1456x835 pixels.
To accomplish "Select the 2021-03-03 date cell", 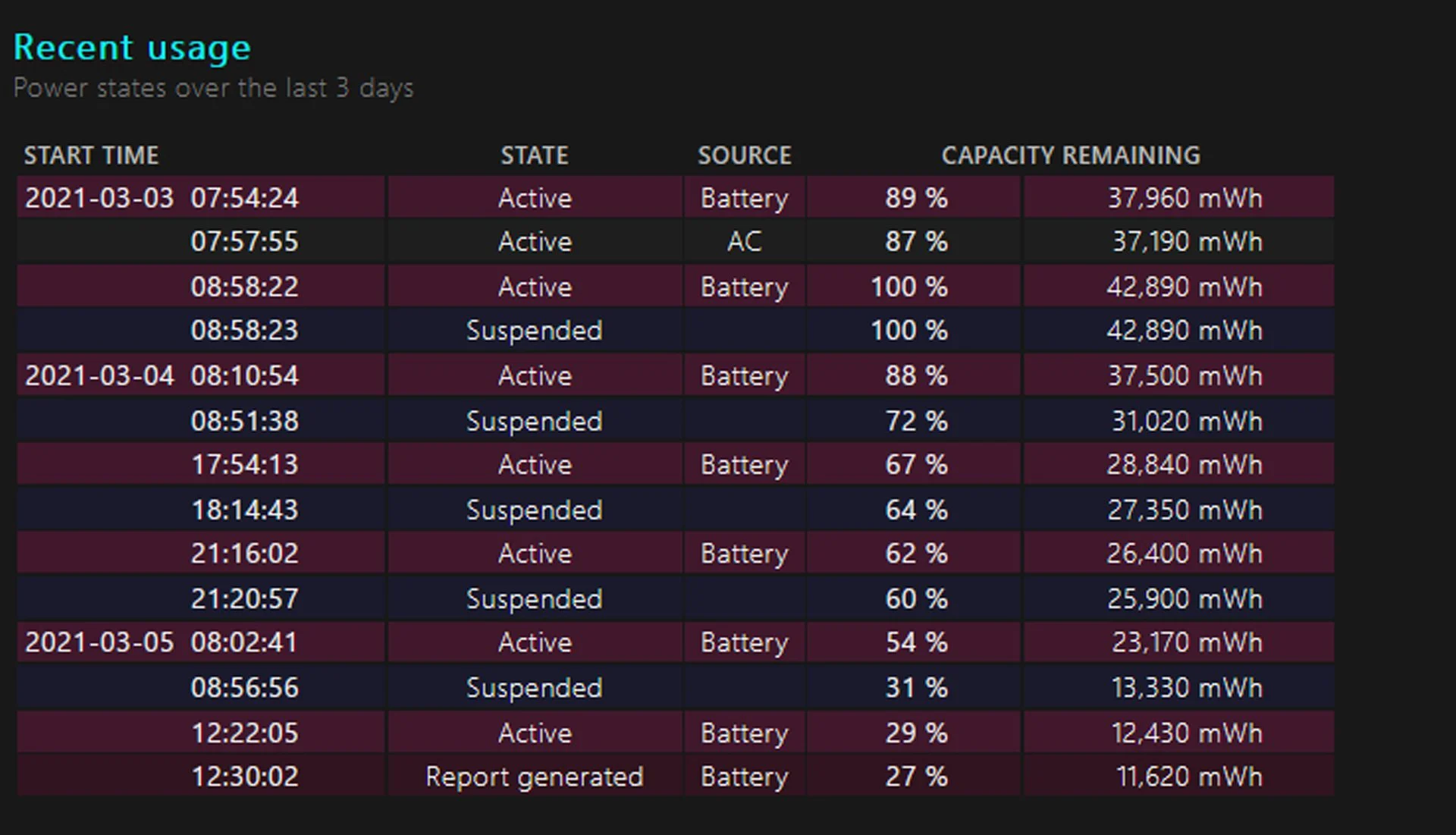I will pyautogui.click(x=99, y=198).
